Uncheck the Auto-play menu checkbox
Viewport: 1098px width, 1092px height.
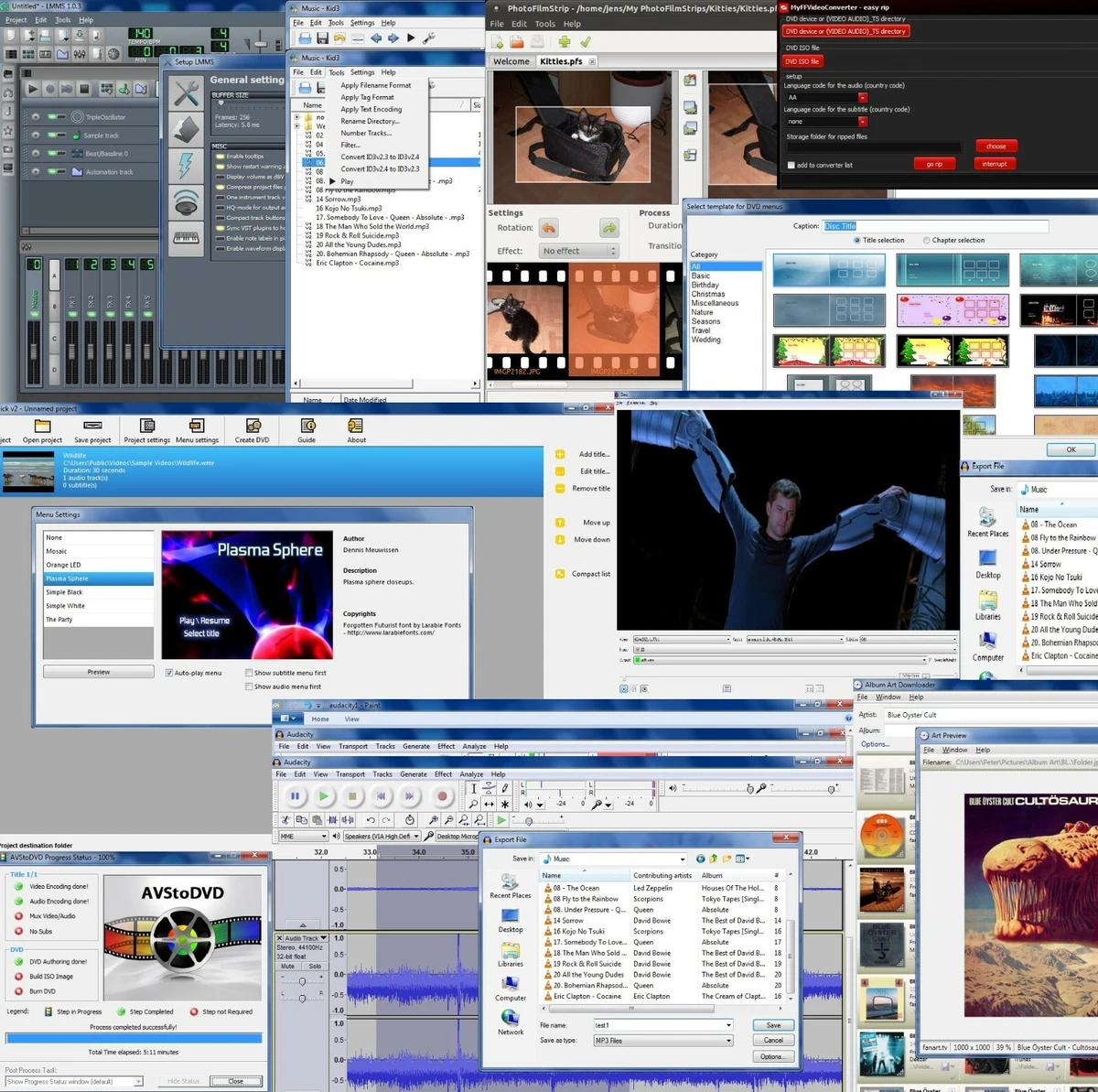point(169,673)
